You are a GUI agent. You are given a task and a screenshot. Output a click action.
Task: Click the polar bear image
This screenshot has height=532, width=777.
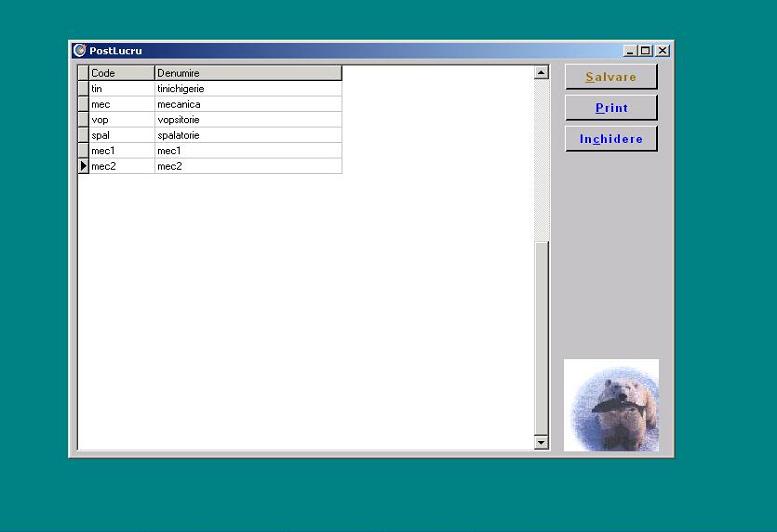tap(611, 405)
